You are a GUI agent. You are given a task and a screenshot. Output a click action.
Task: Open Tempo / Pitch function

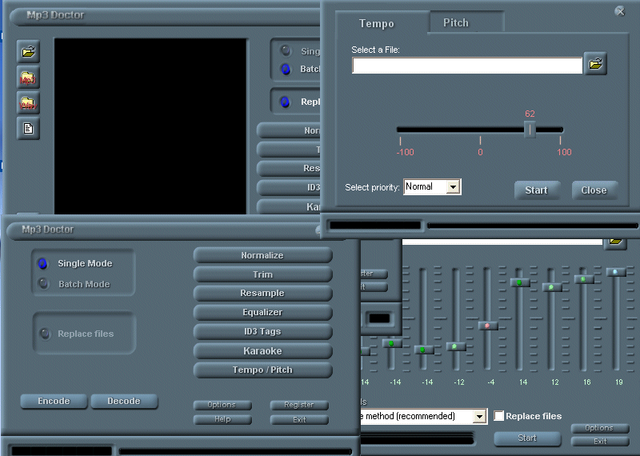click(x=262, y=370)
